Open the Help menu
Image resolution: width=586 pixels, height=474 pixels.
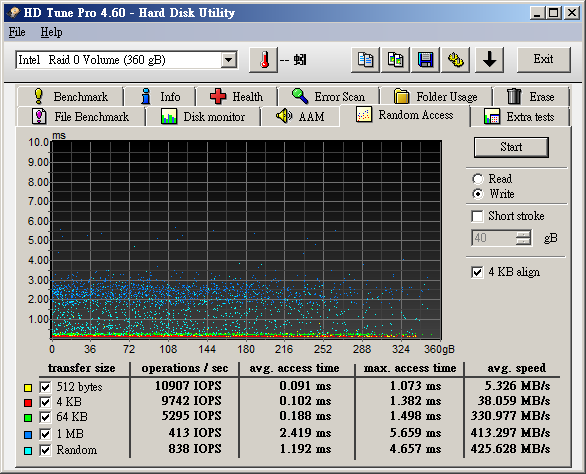(51, 32)
